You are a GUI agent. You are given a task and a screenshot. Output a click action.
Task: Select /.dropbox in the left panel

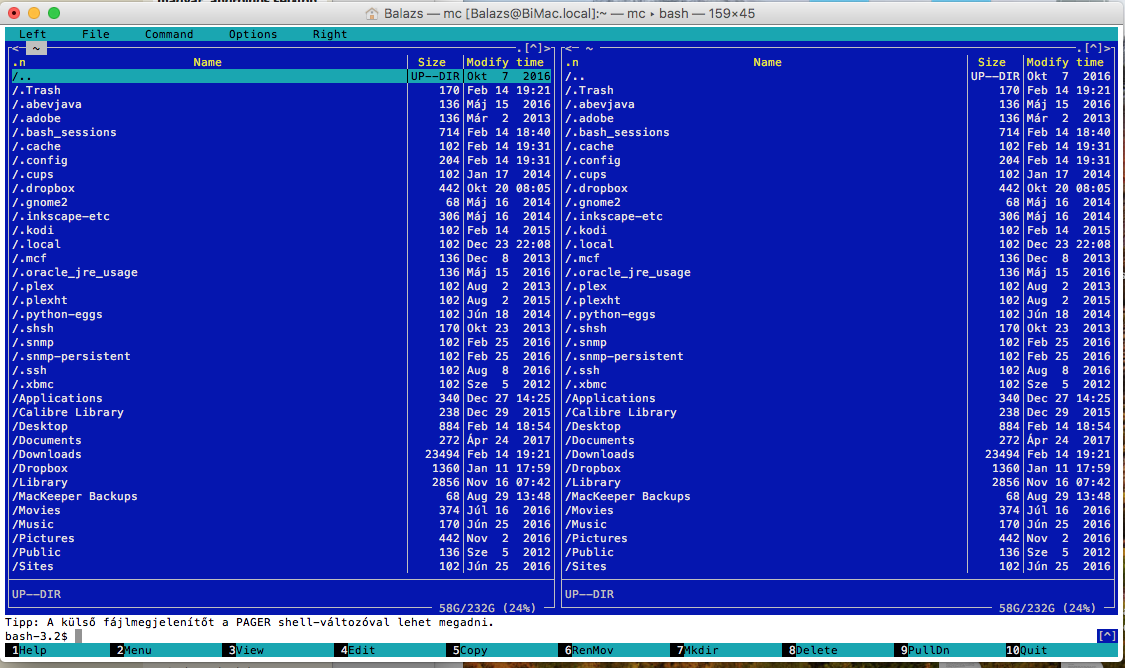(x=281, y=188)
